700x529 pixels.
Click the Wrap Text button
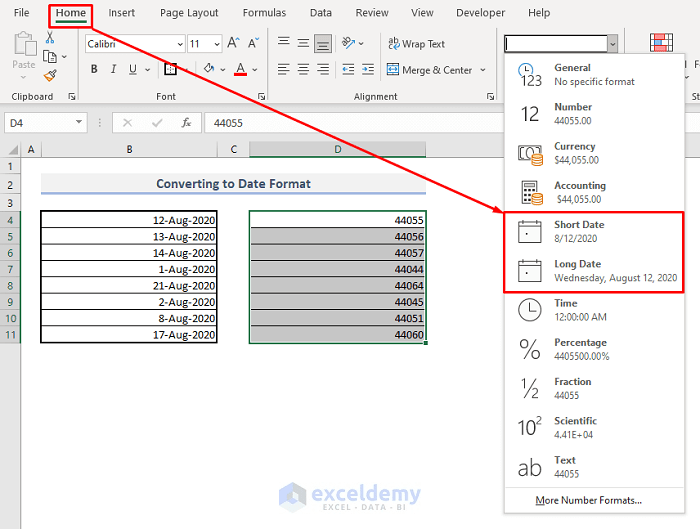tap(416, 44)
